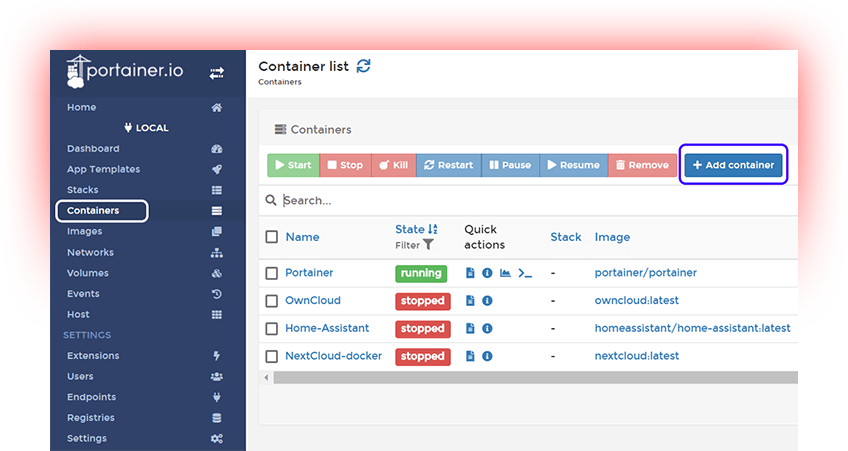This screenshot has width=848, height=451.
Task: Click the horizontal scrollbar left arrow
Action: coord(266,377)
